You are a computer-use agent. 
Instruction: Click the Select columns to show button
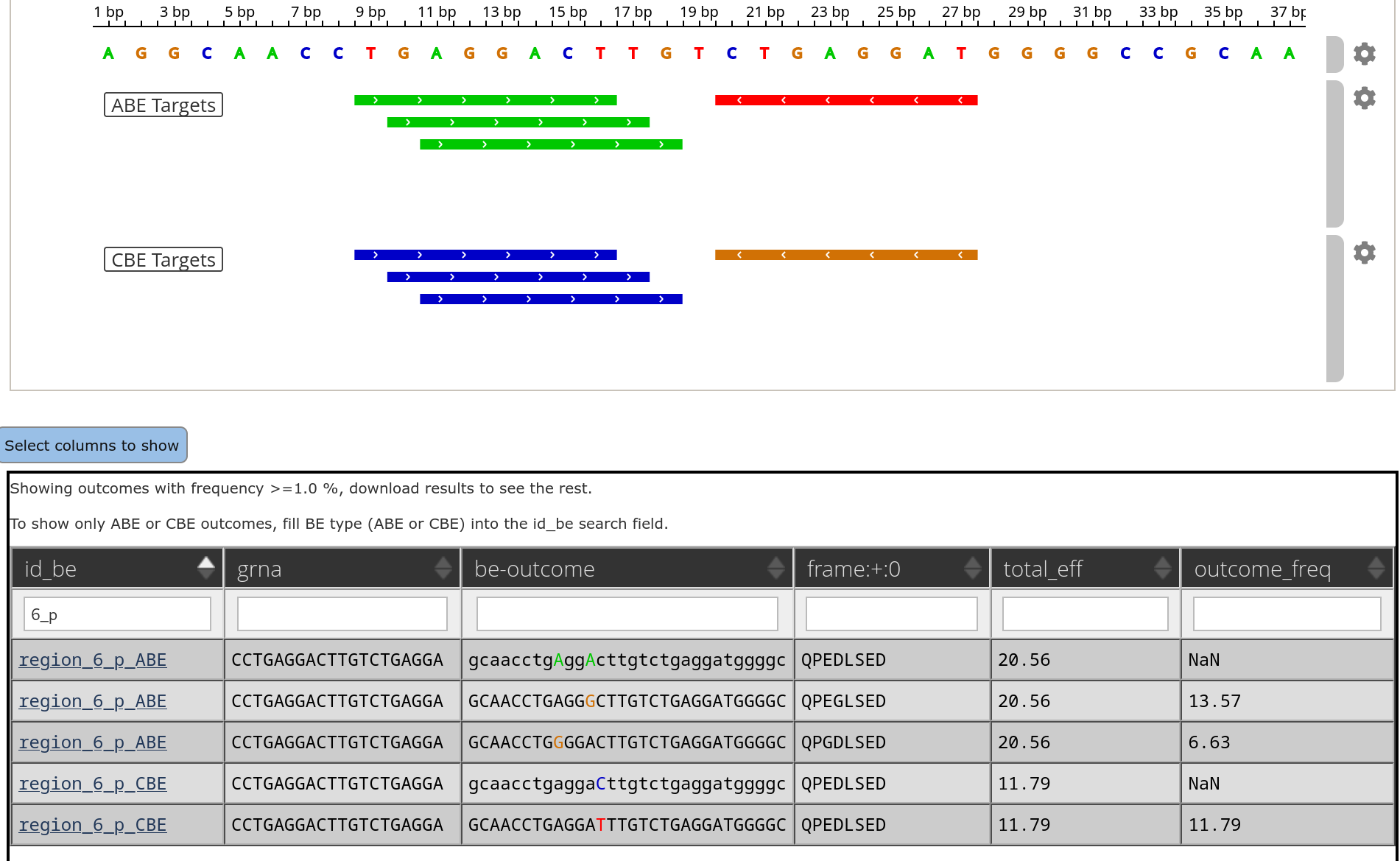pyautogui.click(x=93, y=445)
